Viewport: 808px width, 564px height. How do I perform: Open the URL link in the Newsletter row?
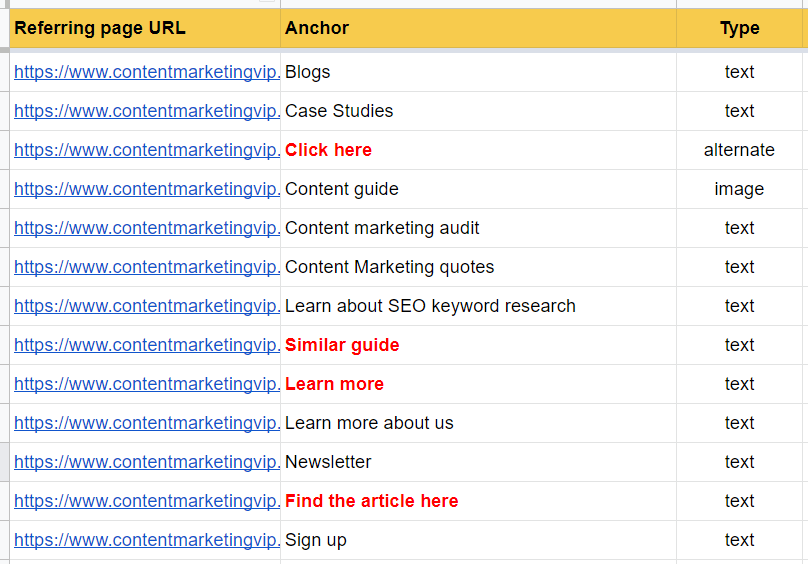(147, 462)
